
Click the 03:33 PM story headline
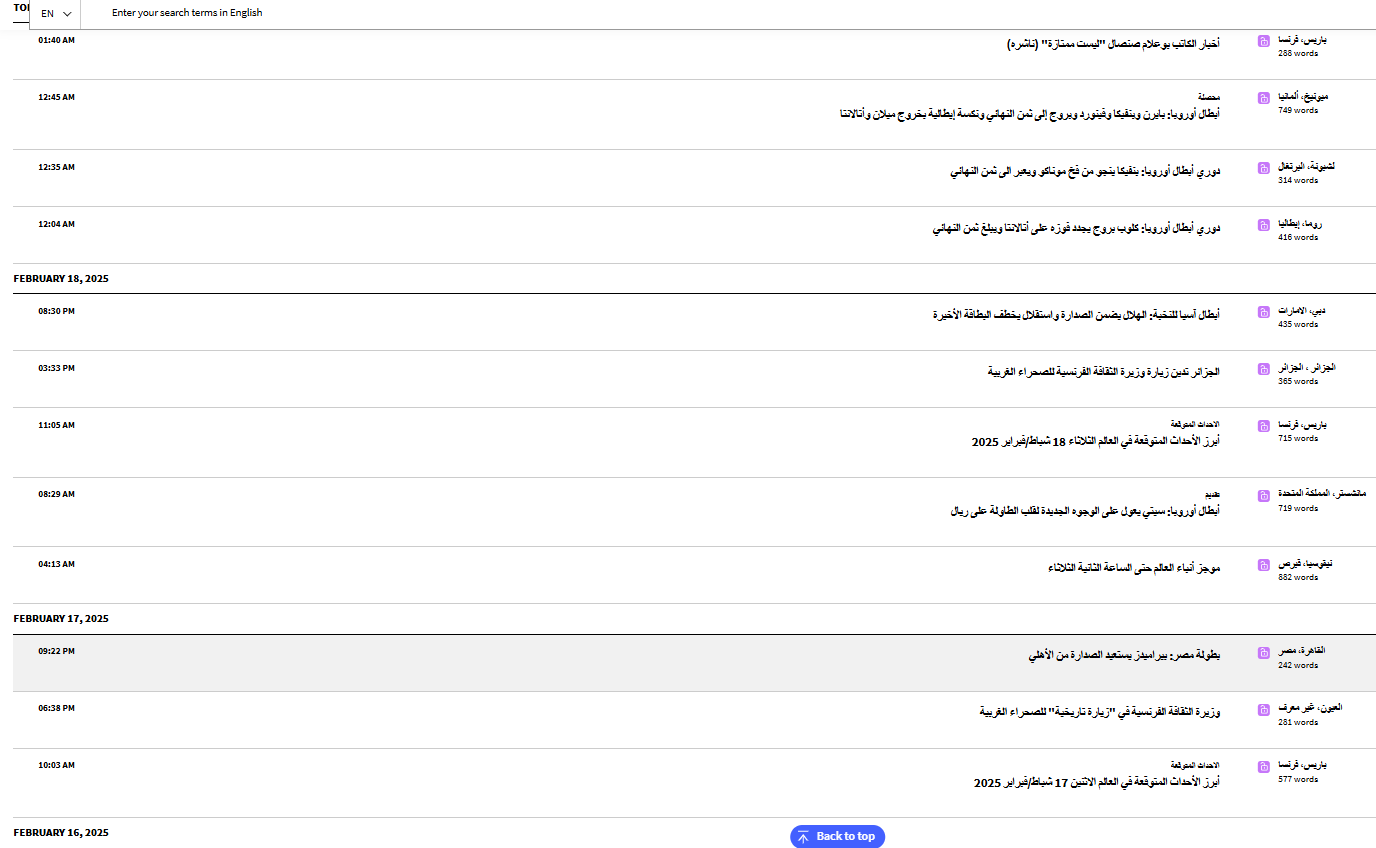1103,372
